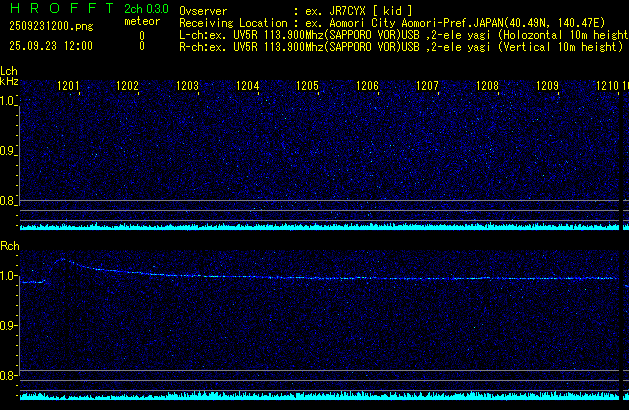Click the Rch 1.0 kHz tick
629x410 pixels.
[8, 276]
